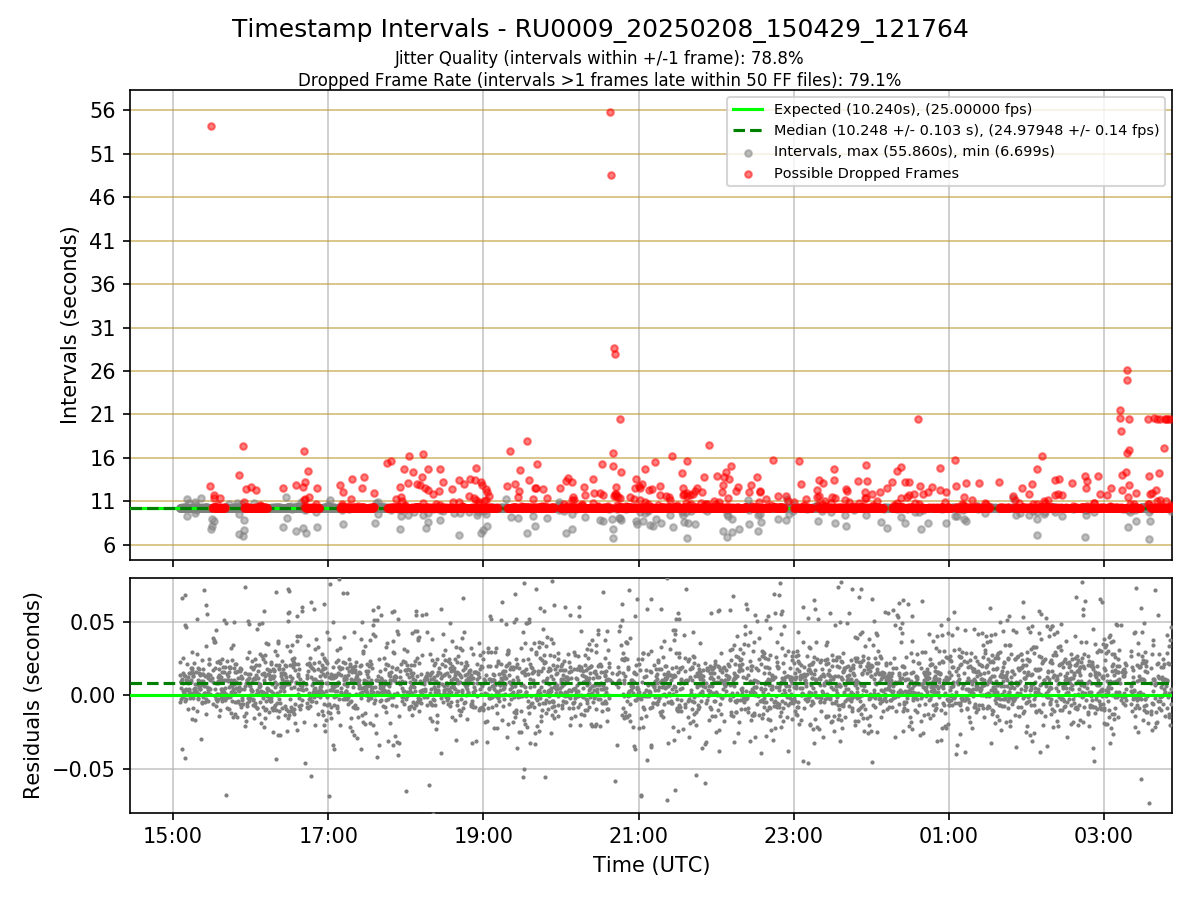Click the 'Time (UTC)' x-axis label
This screenshot has width=1200, height=900.
651,864
